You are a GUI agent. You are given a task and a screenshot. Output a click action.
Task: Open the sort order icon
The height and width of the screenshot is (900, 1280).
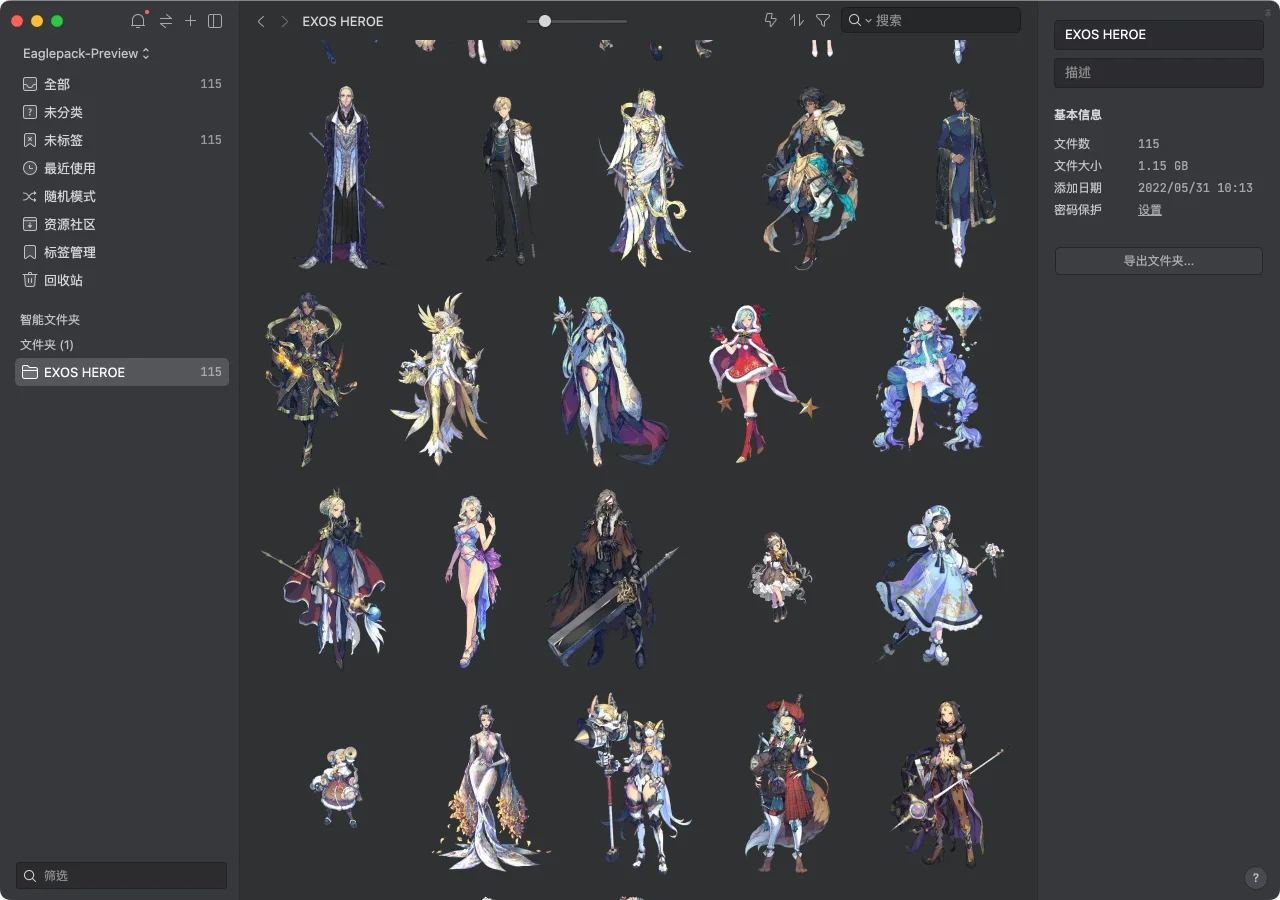(797, 20)
